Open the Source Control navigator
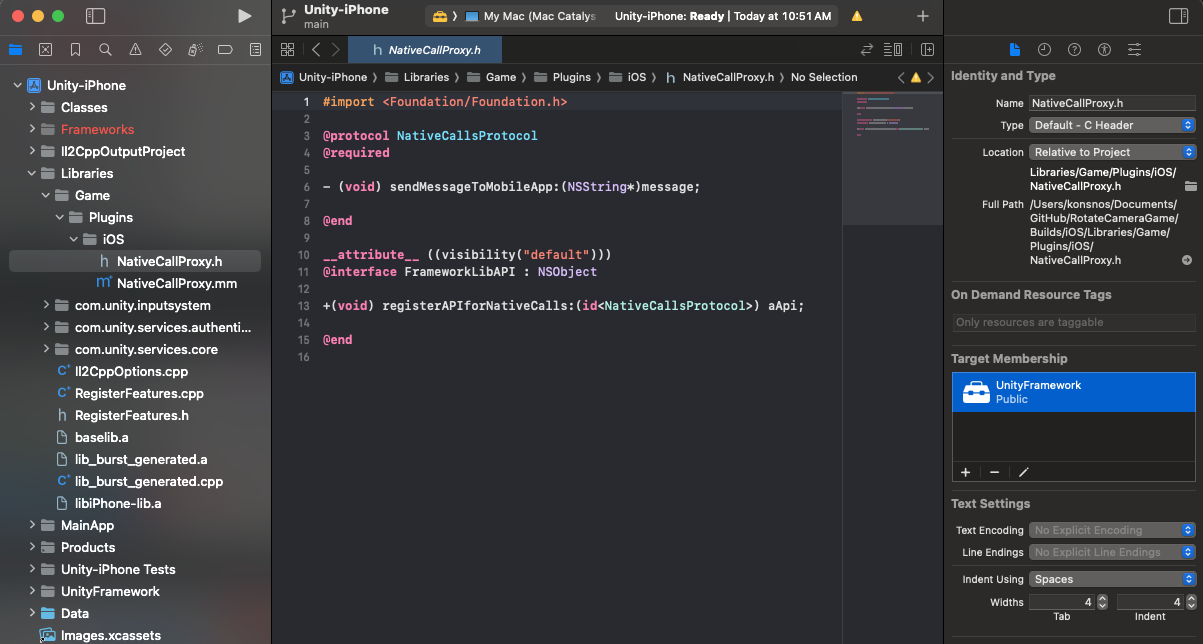Image resolution: width=1203 pixels, height=644 pixels. click(45, 49)
